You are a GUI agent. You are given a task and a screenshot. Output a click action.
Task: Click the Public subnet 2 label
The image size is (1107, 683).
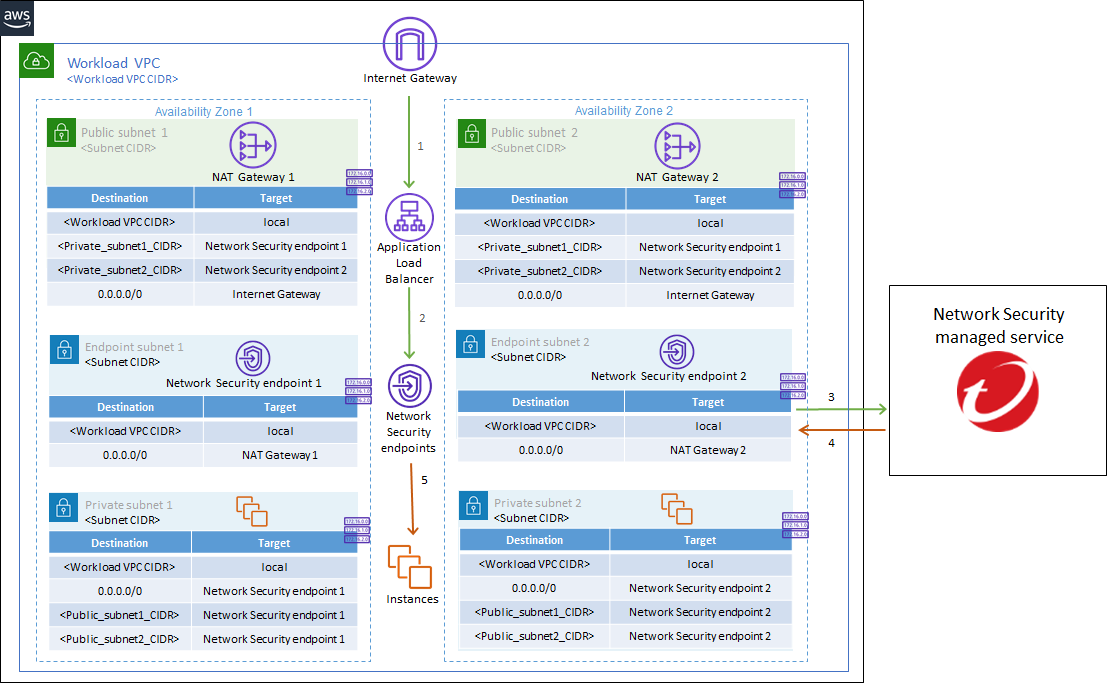tap(534, 132)
